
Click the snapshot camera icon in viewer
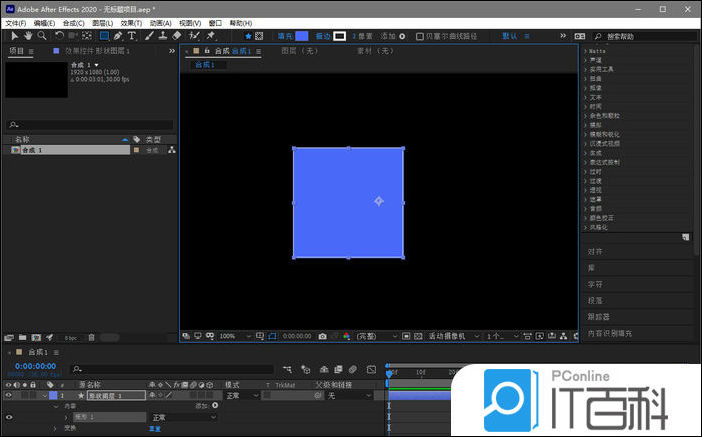click(x=322, y=336)
